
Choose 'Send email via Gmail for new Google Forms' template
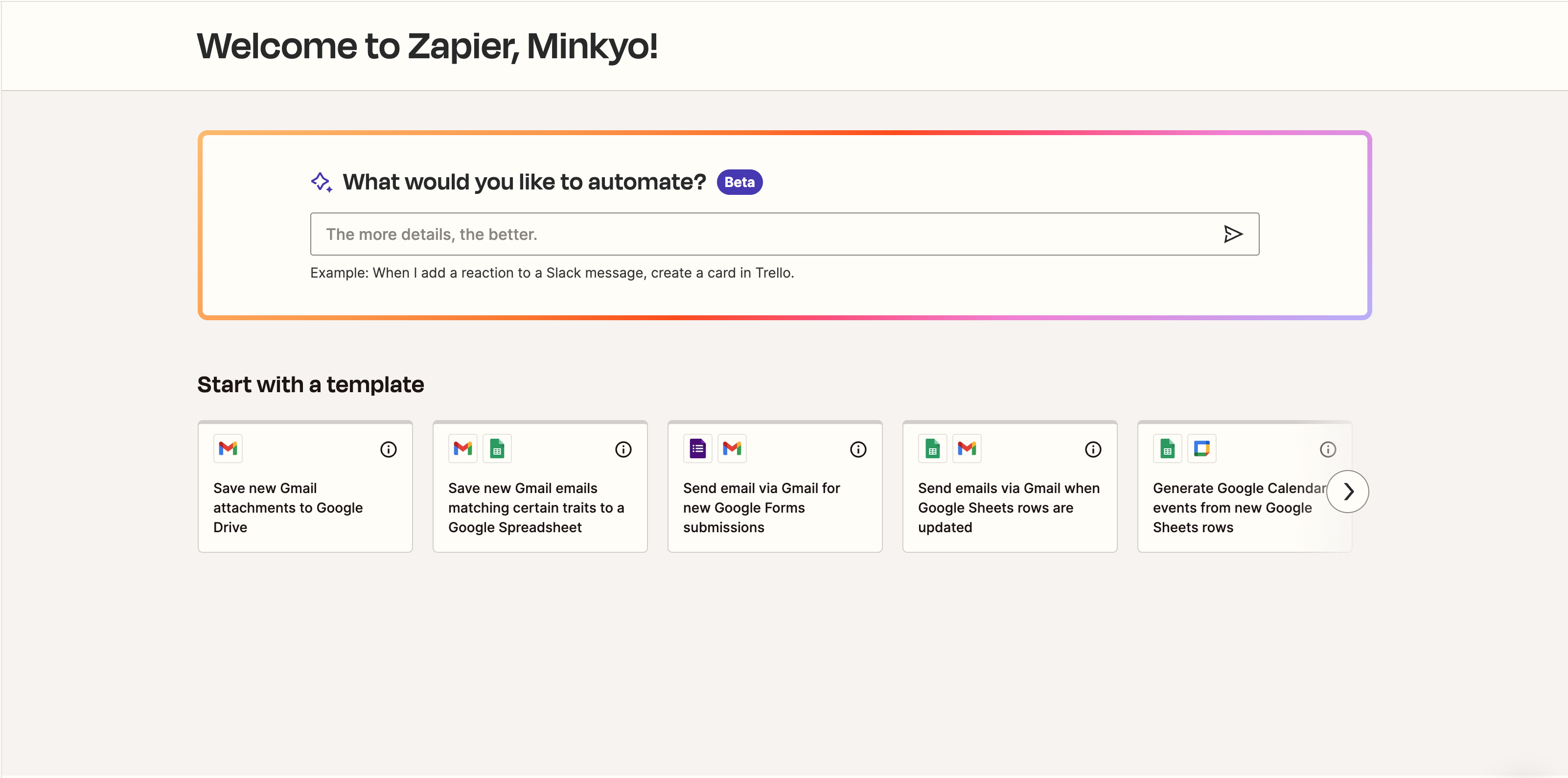click(x=775, y=486)
